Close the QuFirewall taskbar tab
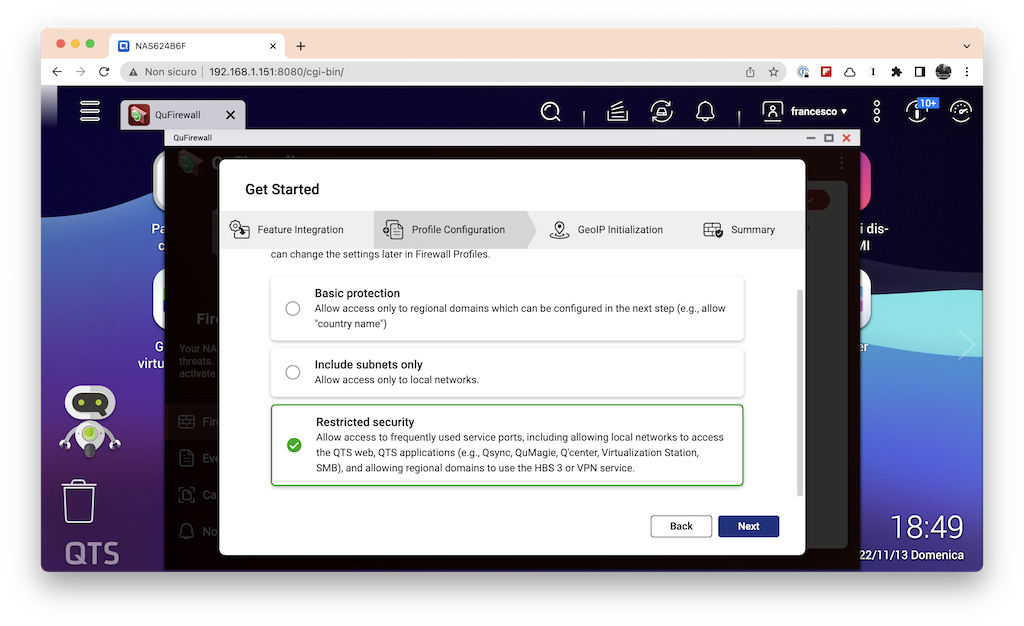1024x626 pixels. pos(231,115)
